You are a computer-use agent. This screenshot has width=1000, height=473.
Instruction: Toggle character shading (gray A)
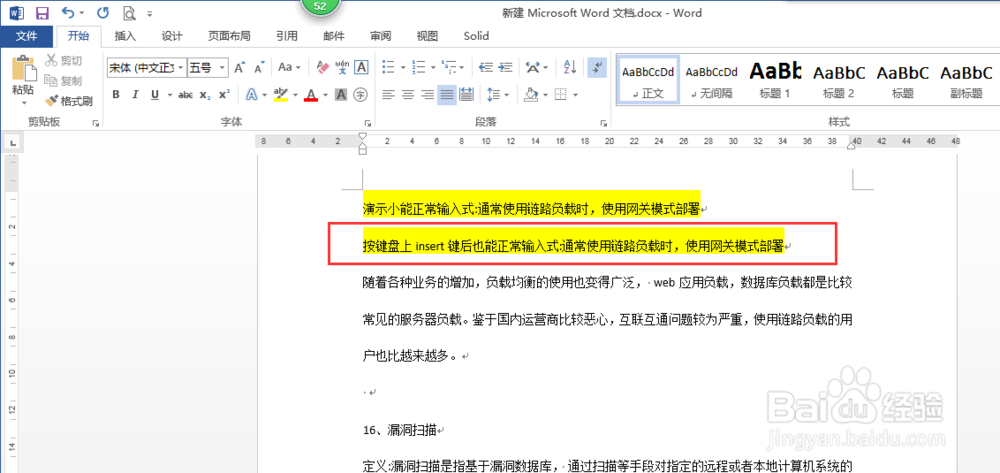tap(341, 95)
